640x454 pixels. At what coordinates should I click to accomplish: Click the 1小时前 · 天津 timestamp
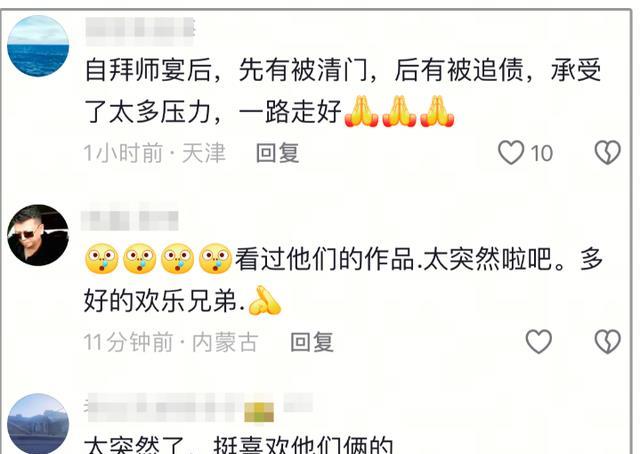[x=155, y=153]
